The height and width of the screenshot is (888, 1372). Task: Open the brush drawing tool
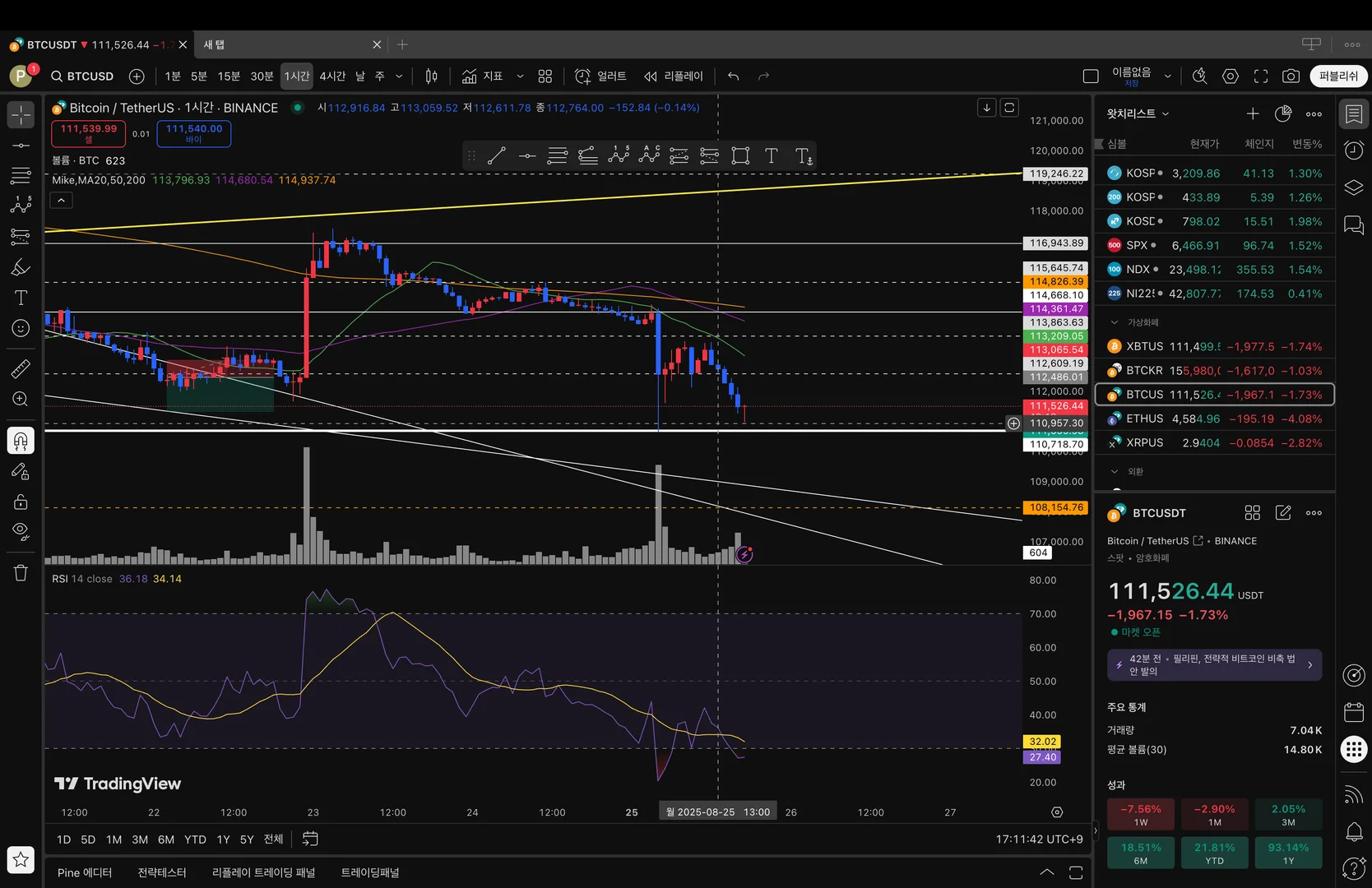[21, 267]
